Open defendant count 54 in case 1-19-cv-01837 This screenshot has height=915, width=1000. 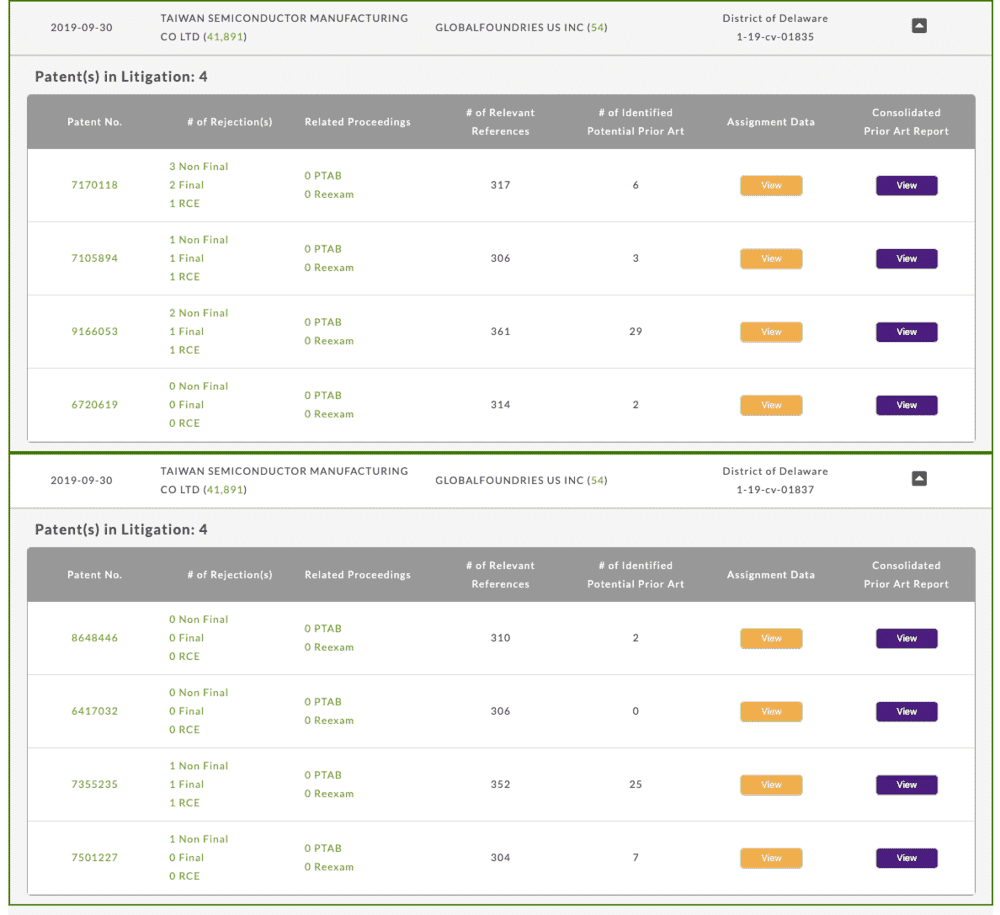pos(597,480)
